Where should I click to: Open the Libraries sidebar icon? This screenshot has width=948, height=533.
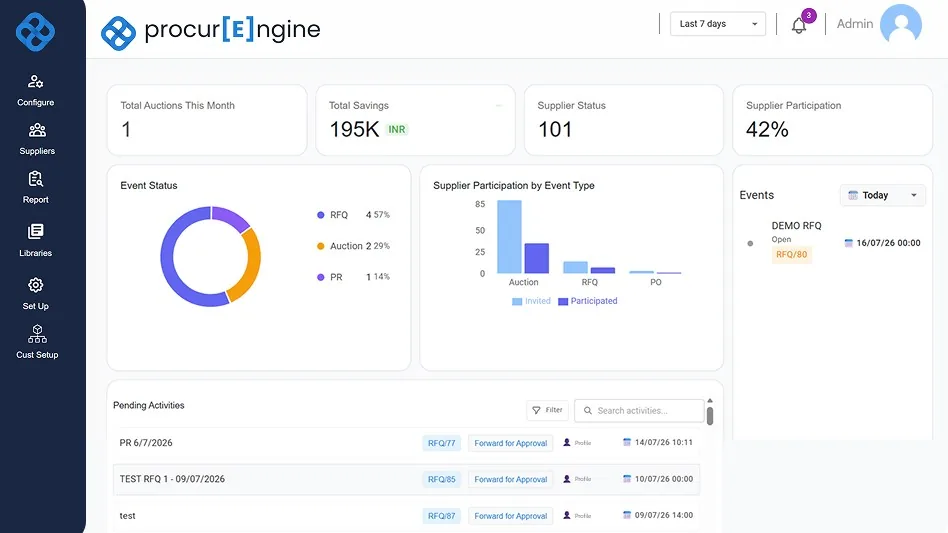point(36,231)
